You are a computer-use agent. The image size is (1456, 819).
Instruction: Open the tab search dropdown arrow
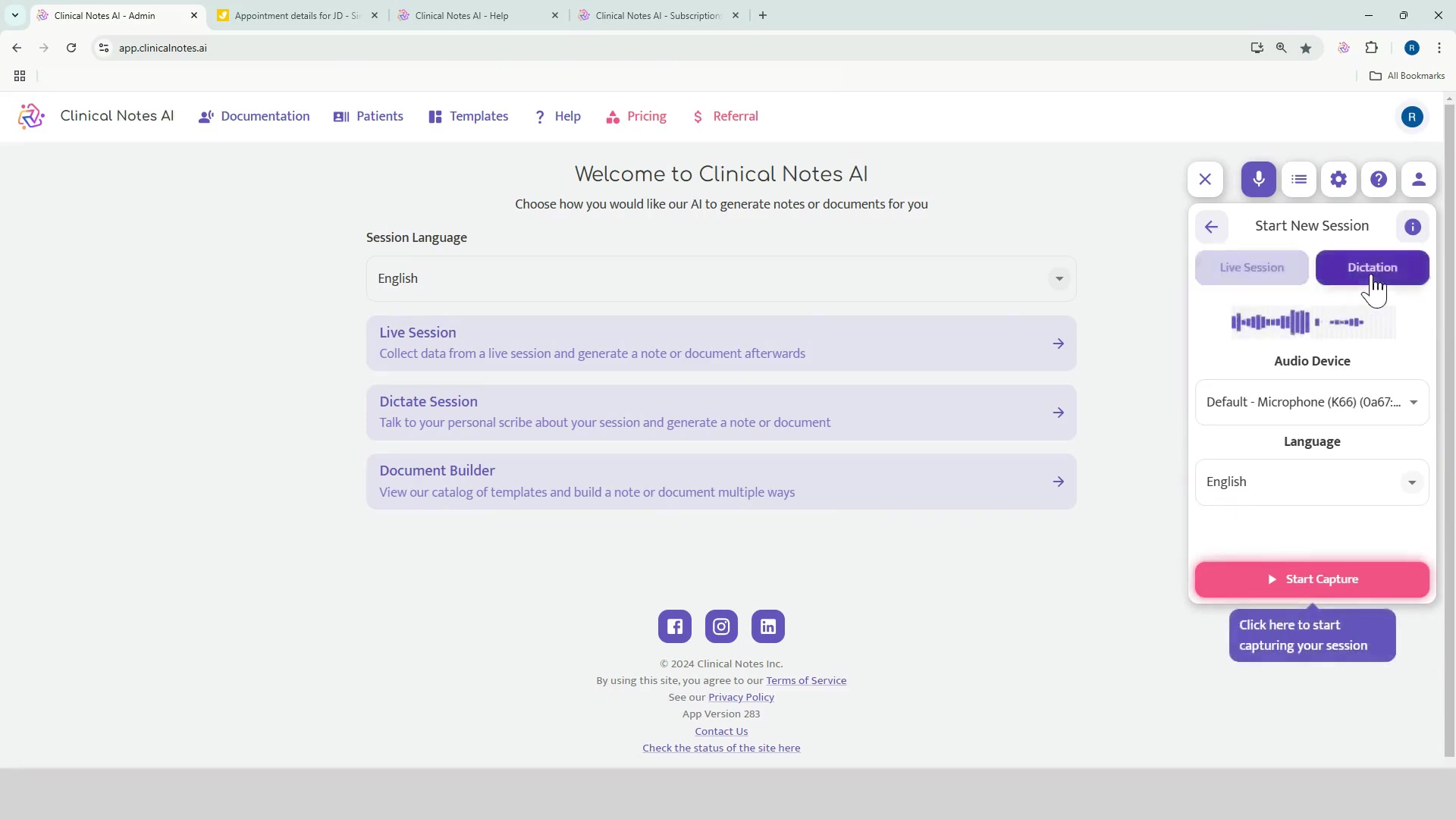point(15,15)
